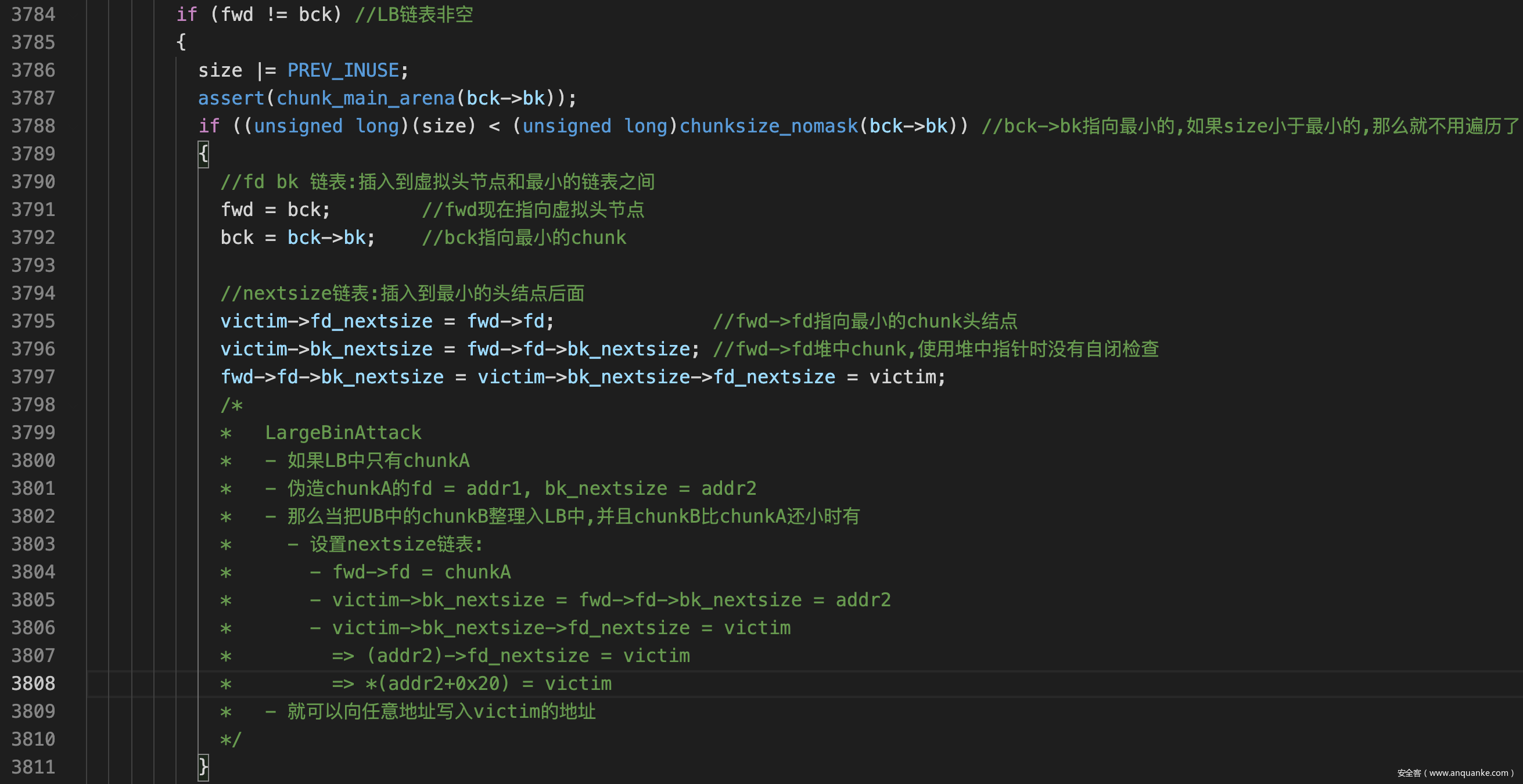The height and width of the screenshot is (784, 1523).
Task: Click line number 3797 in the gutter
Action: [x=33, y=377]
